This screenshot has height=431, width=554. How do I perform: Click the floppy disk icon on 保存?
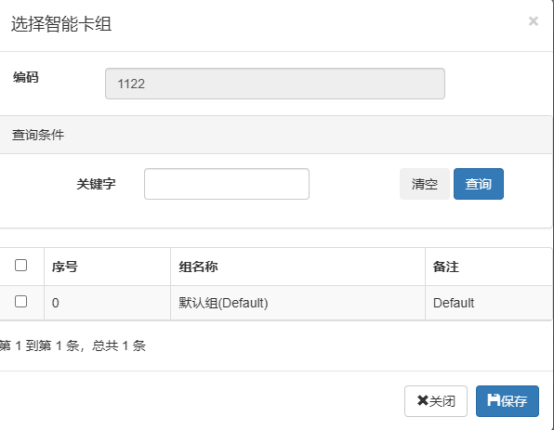pos(494,400)
